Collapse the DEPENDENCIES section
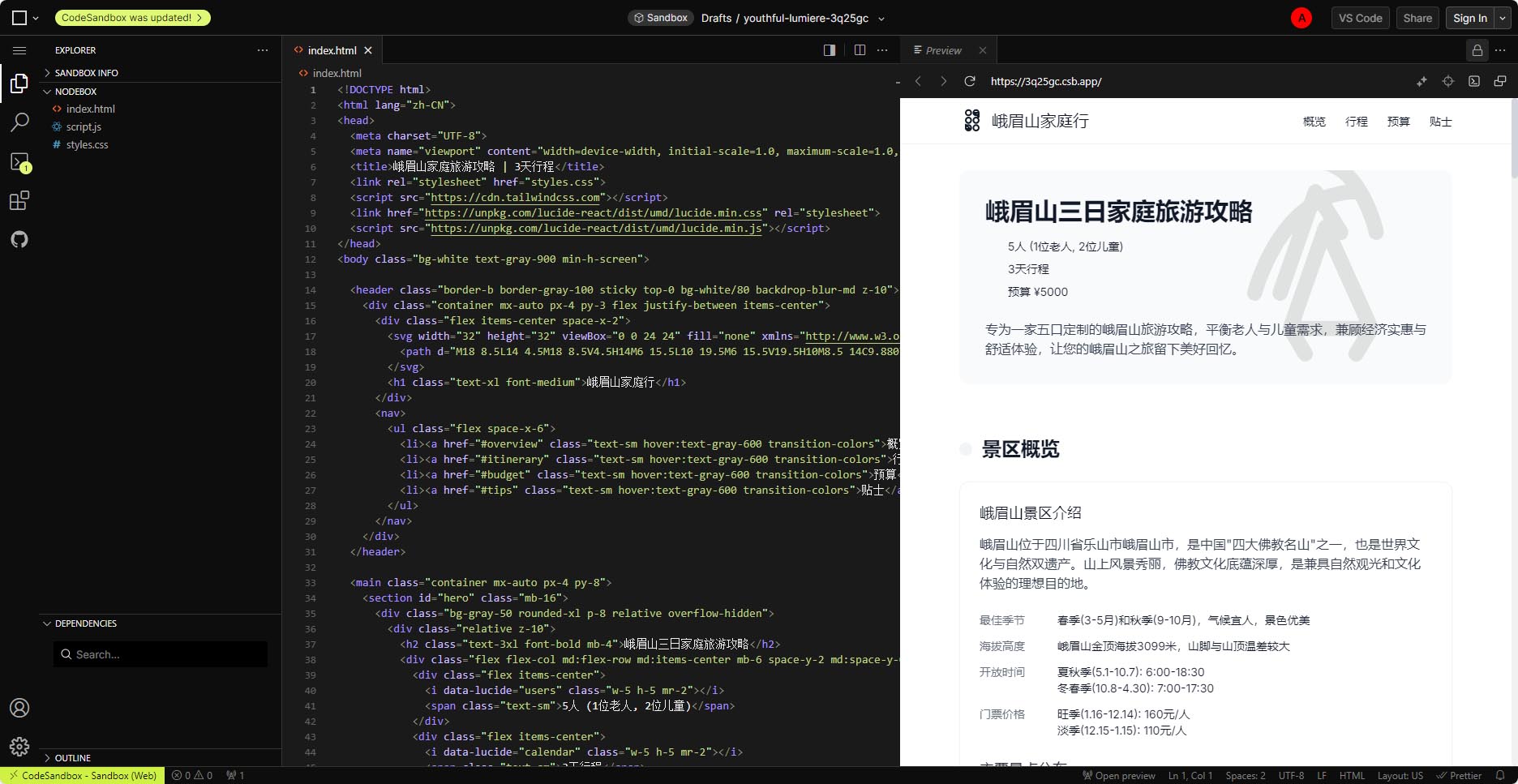The height and width of the screenshot is (784, 1518). [85, 623]
